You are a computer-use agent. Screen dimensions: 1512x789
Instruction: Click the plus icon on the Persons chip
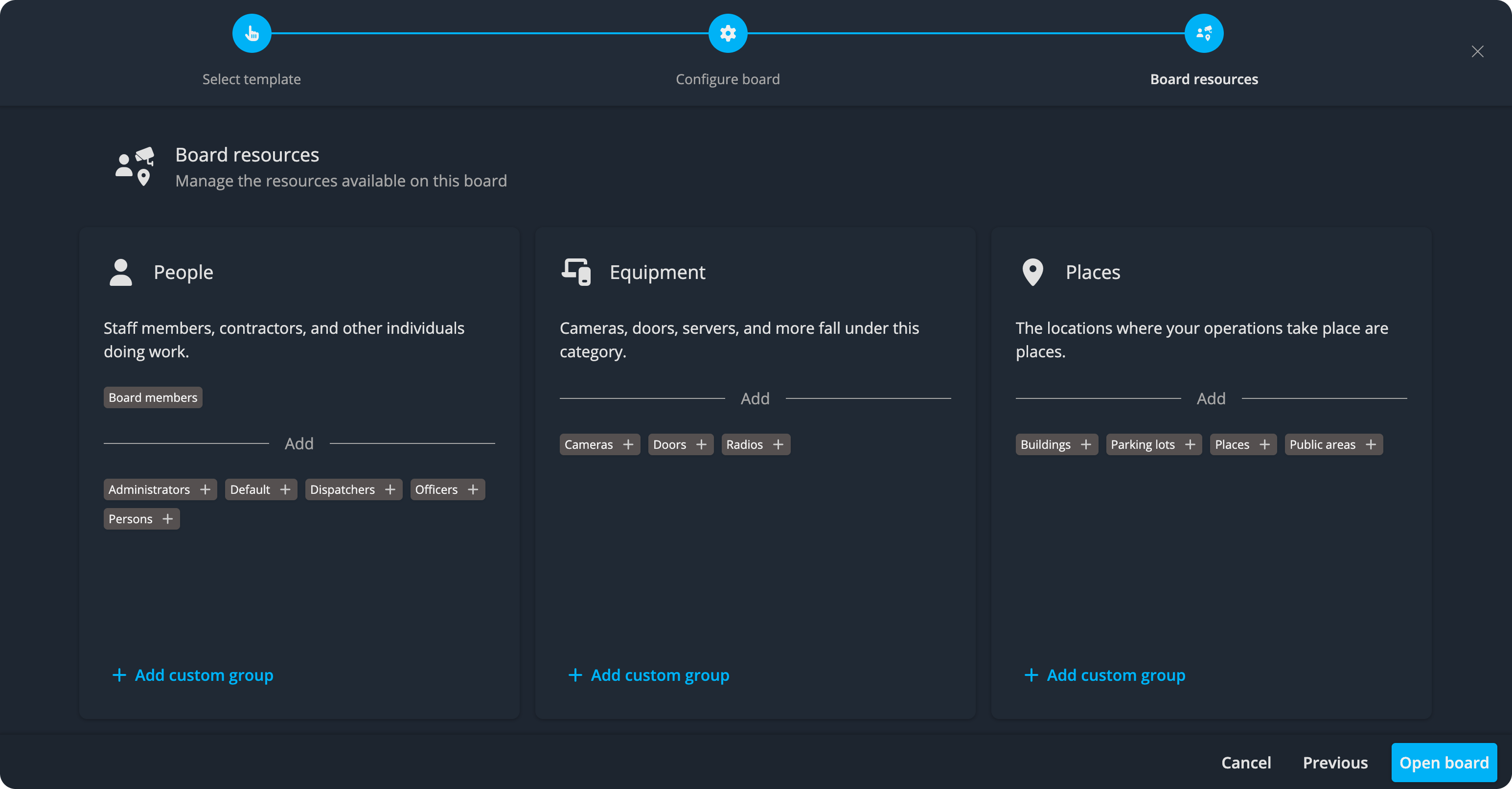point(167,519)
